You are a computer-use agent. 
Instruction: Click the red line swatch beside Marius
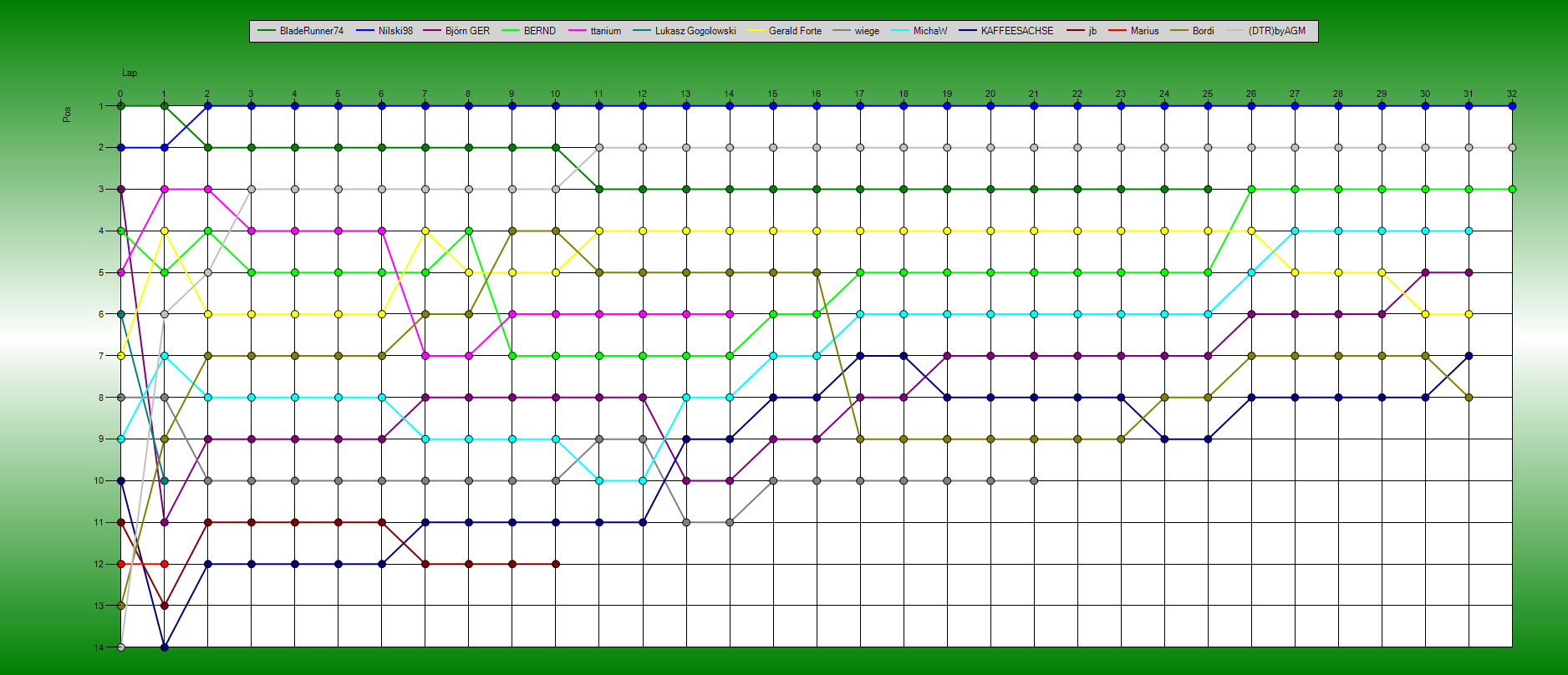coord(1117,31)
